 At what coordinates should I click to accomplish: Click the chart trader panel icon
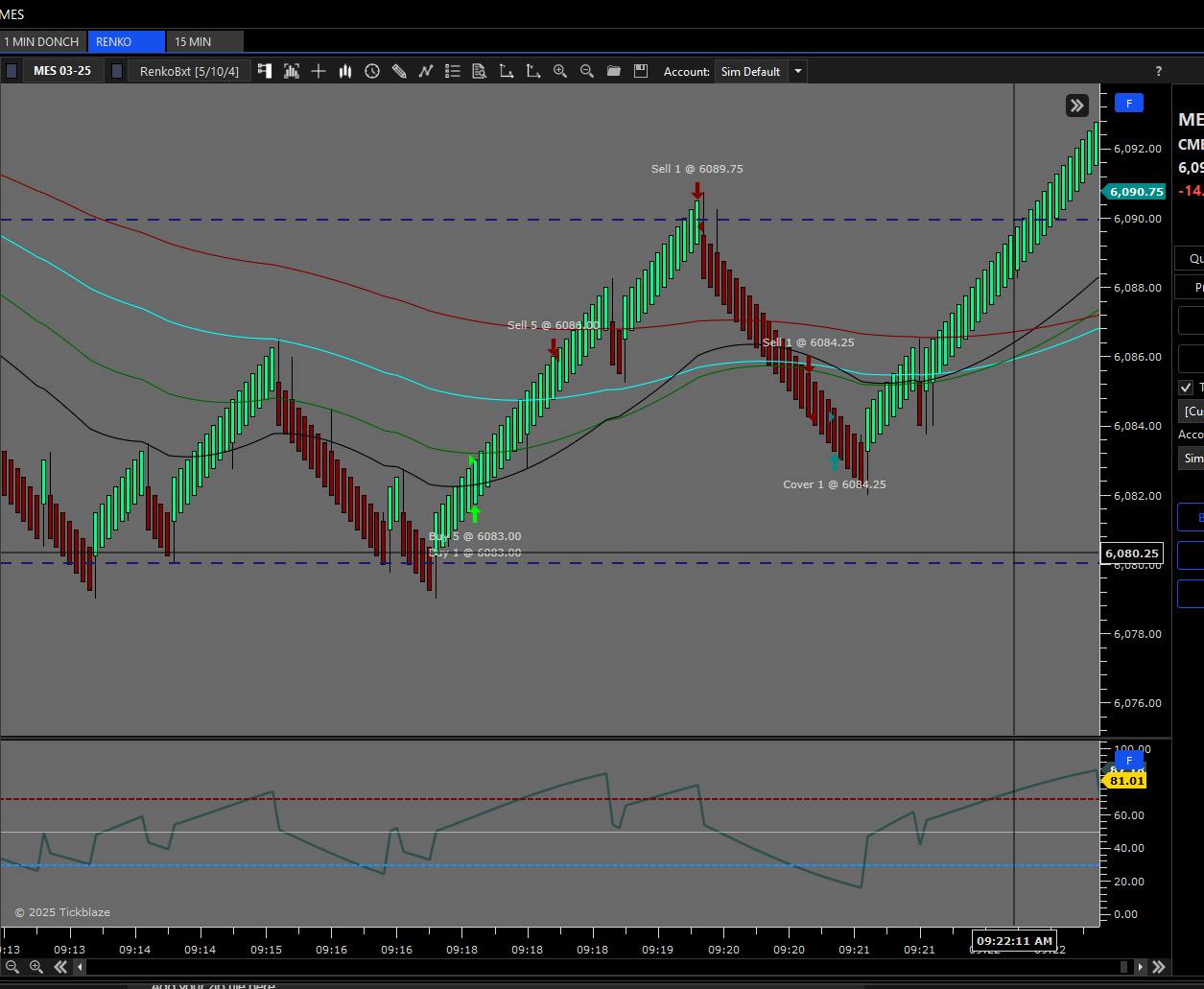point(265,71)
